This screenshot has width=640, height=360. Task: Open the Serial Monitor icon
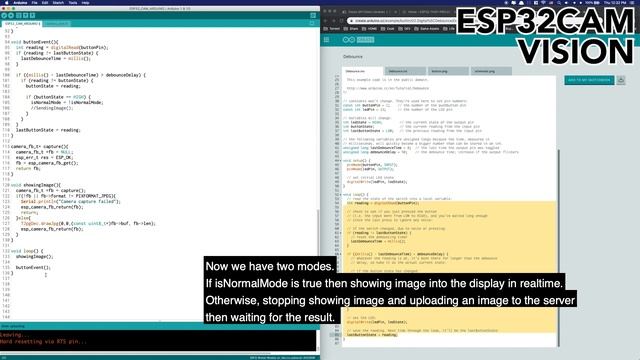313,16
